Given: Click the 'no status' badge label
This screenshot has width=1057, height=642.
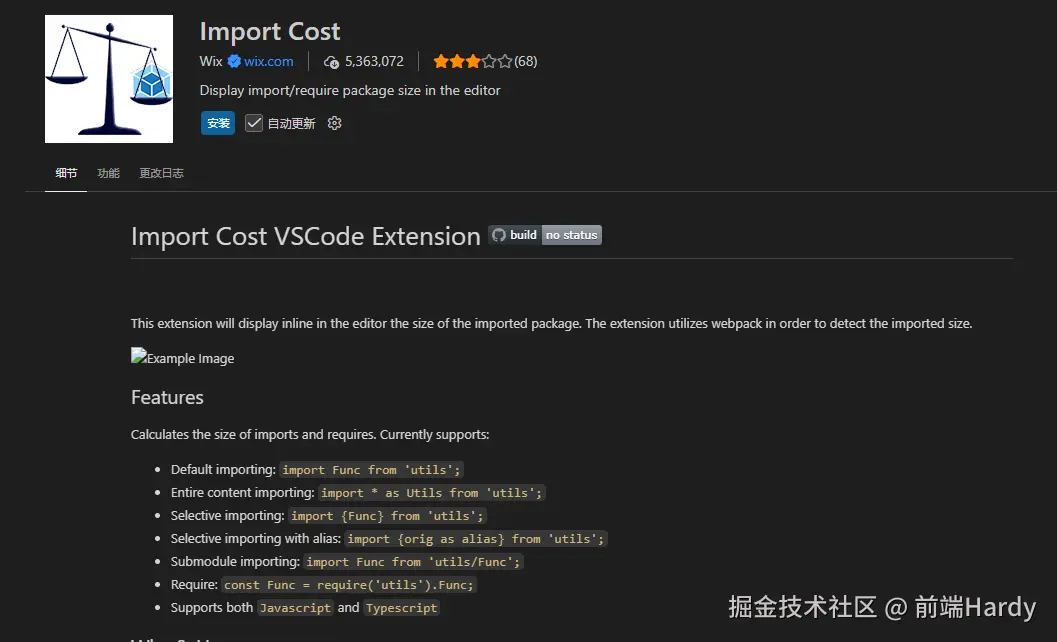Looking at the screenshot, I should tap(572, 235).
